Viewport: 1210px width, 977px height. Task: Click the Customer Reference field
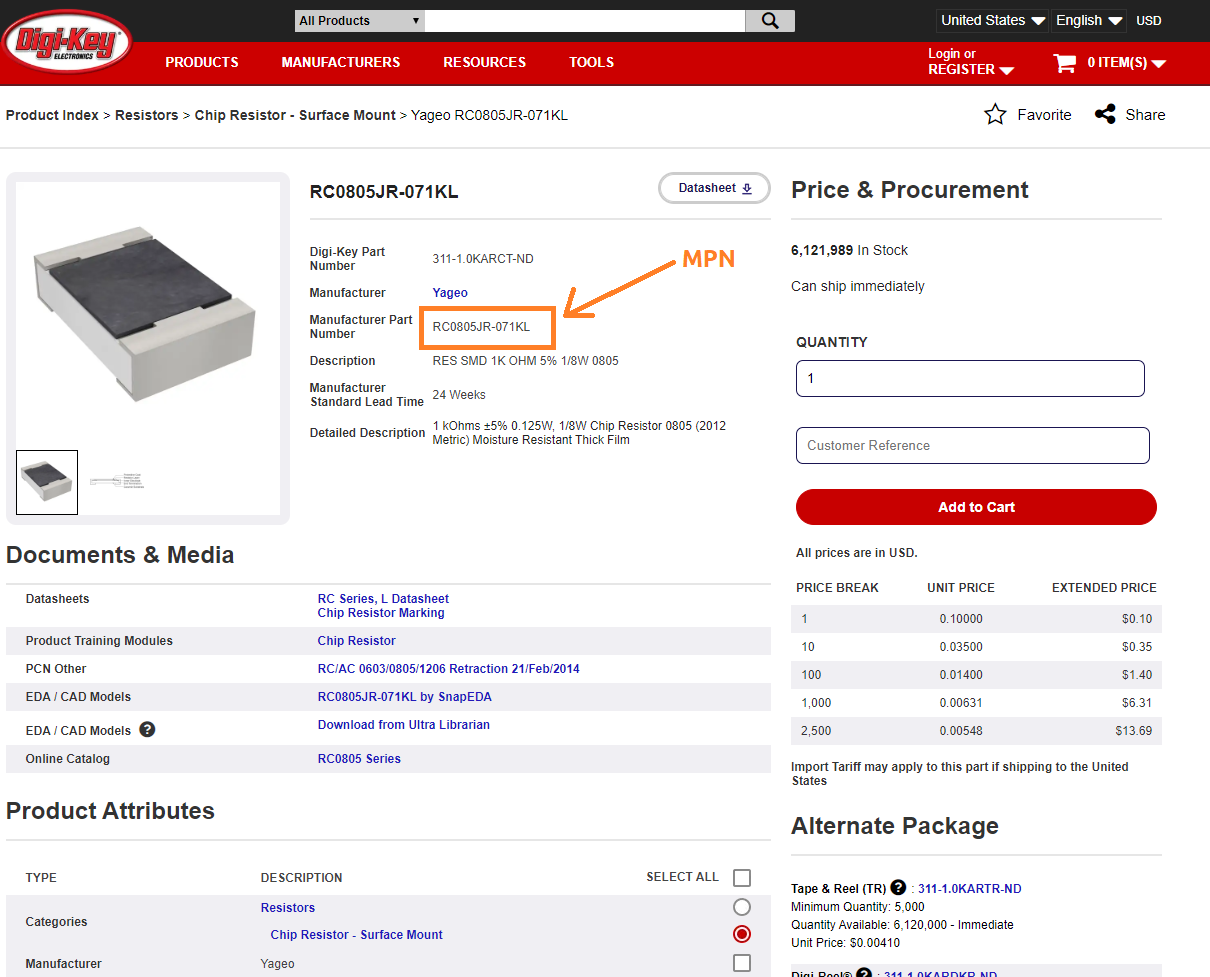pyautogui.click(x=973, y=445)
